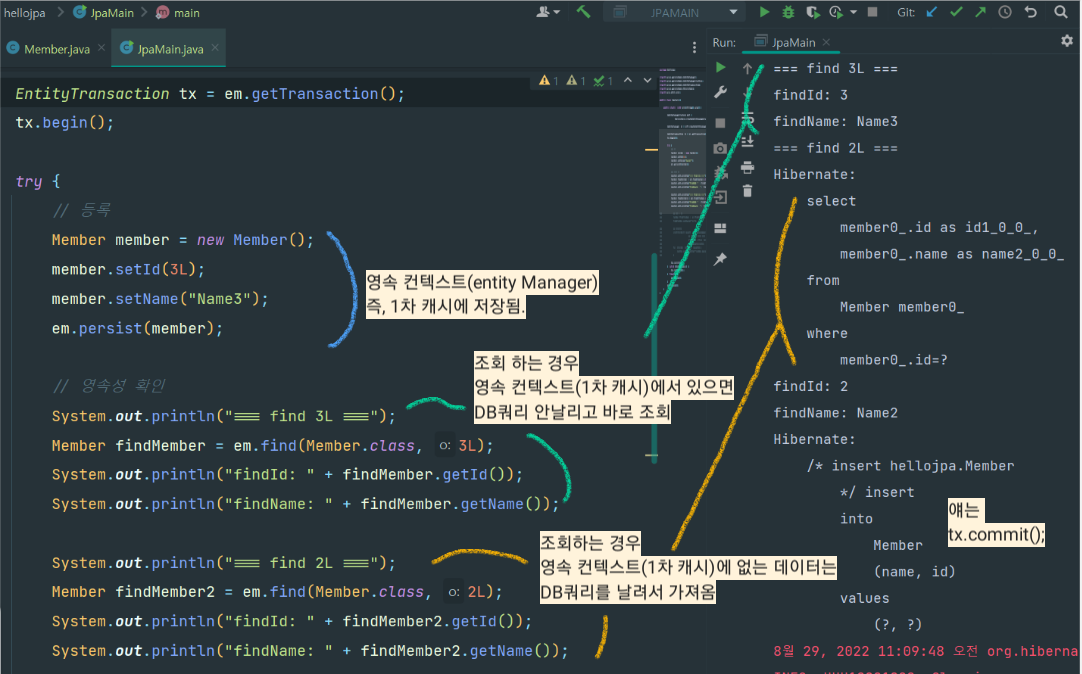The width and height of the screenshot is (1082, 674).
Task: Pin the Run tool window with the pin icon
Action: (x=721, y=258)
